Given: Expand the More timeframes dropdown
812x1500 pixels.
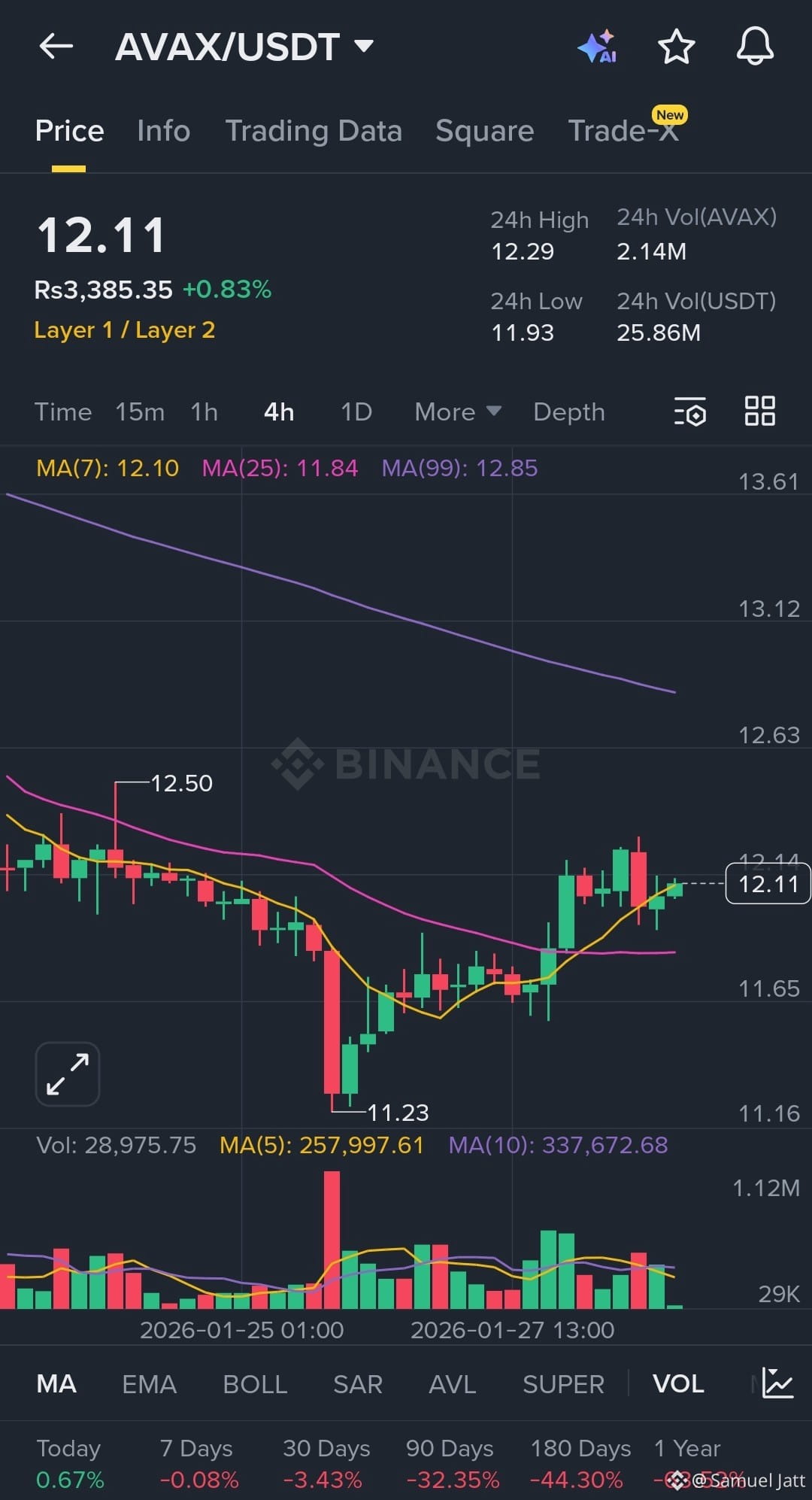Looking at the screenshot, I should [x=457, y=411].
